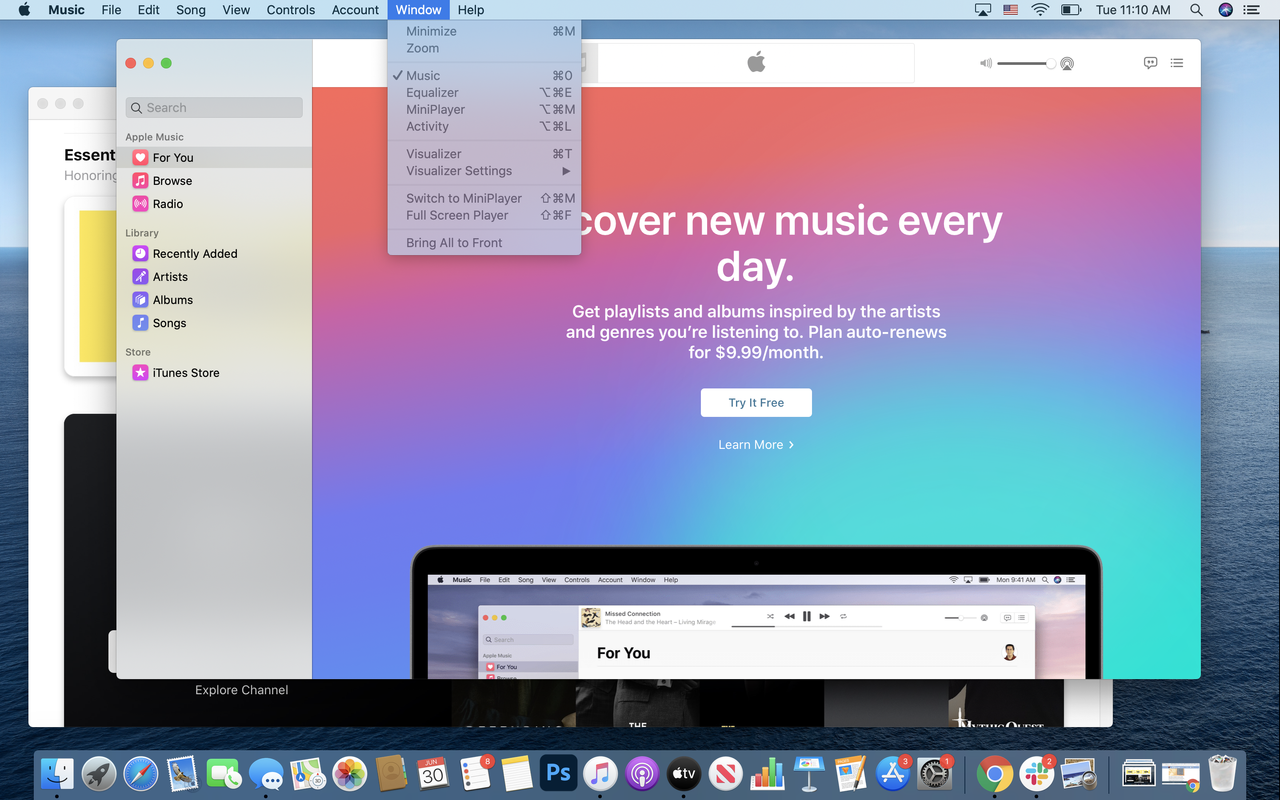Viewport: 1280px width, 800px height.
Task: Launch Photoshop from the Dock
Action: (x=559, y=773)
